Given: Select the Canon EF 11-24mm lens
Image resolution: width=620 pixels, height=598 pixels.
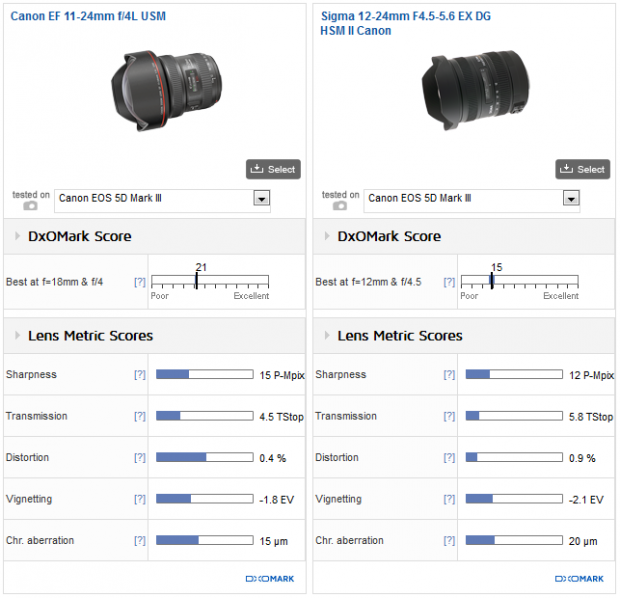Looking at the screenshot, I should (x=273, y=169).
